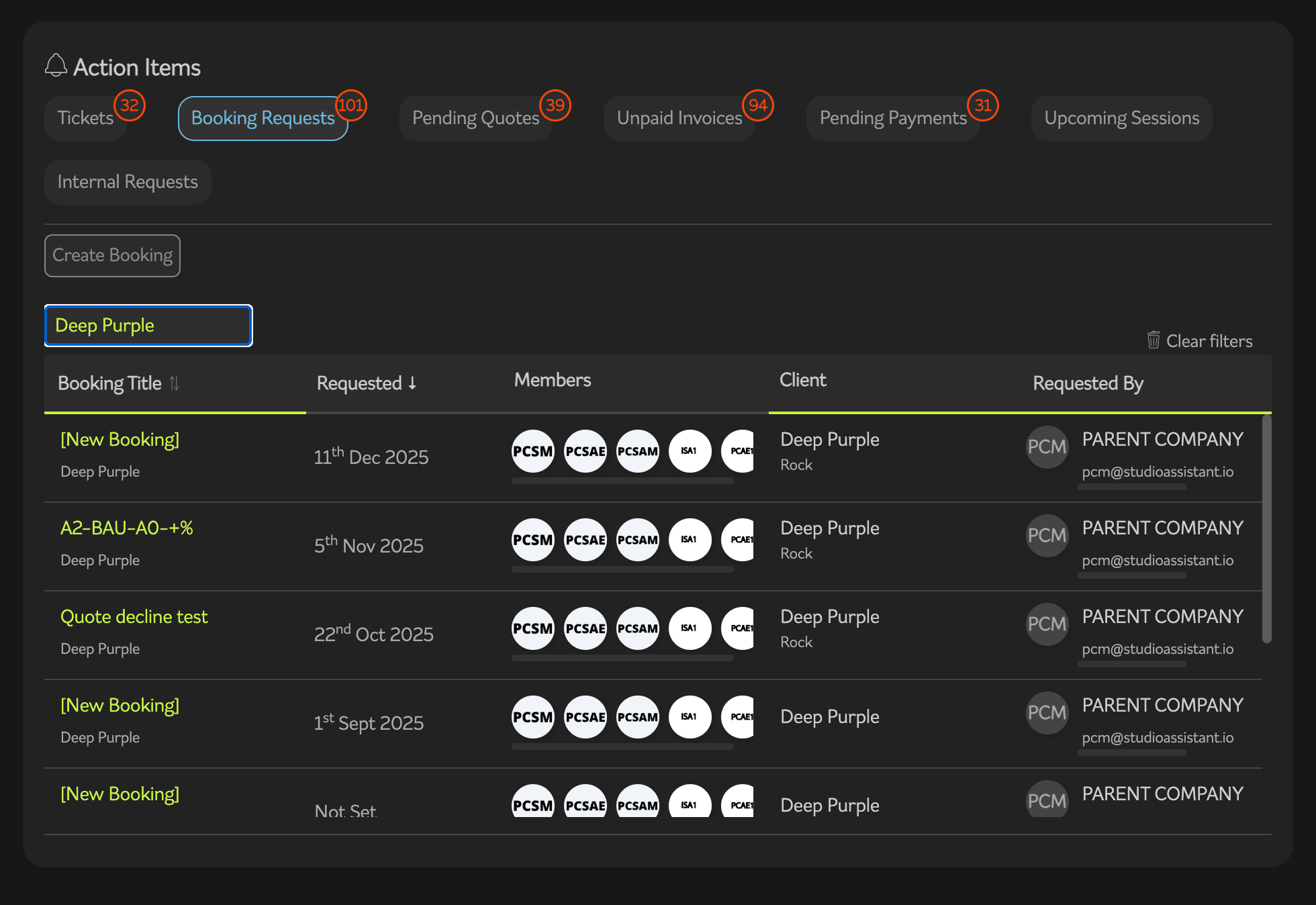
Task: Click ISA1 avatar in A2-BAU-A0 row
Action: tap(690, 540)
